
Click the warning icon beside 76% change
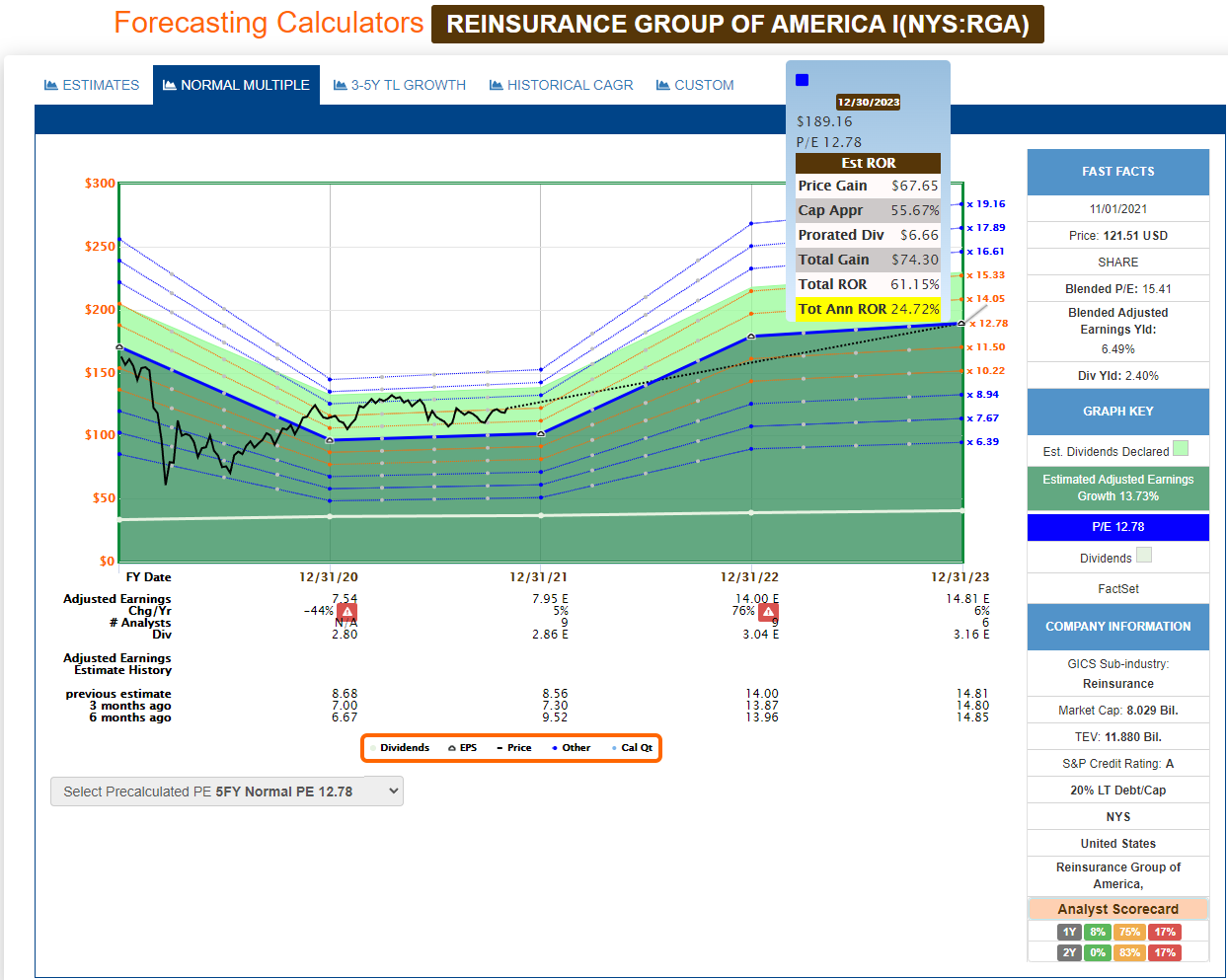(x=768, y=612)
